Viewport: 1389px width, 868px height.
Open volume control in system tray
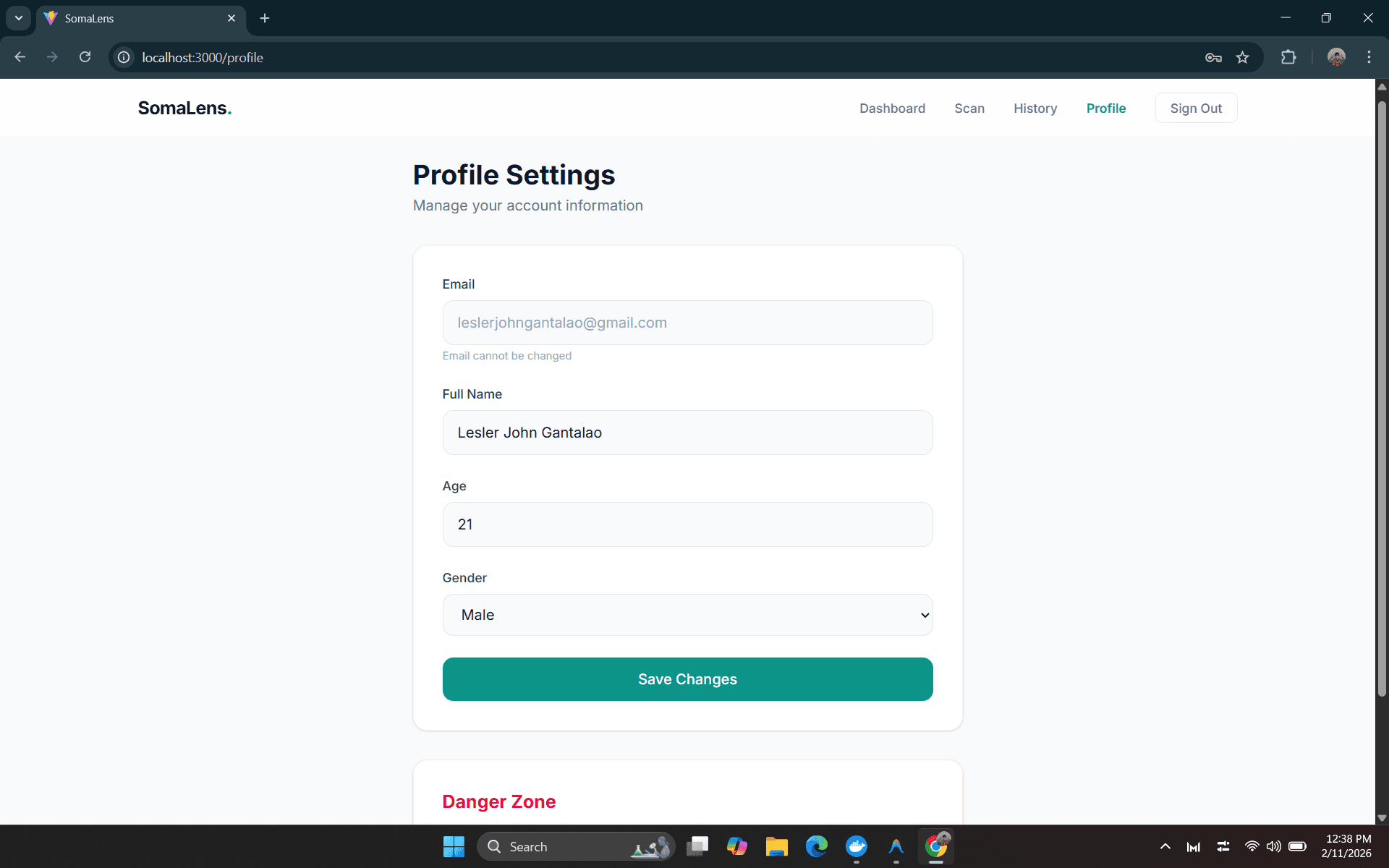pos(1274,846)
